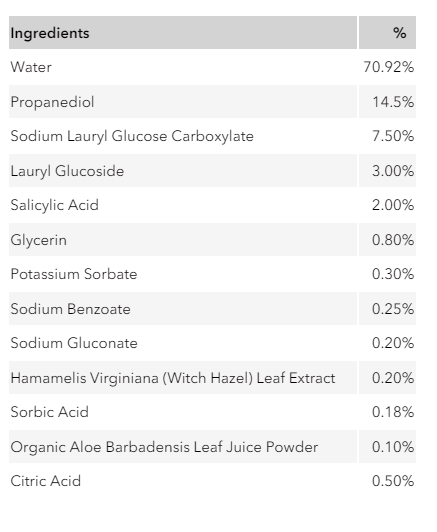Click Salicylic Acid ingredient name

(55, 205)
